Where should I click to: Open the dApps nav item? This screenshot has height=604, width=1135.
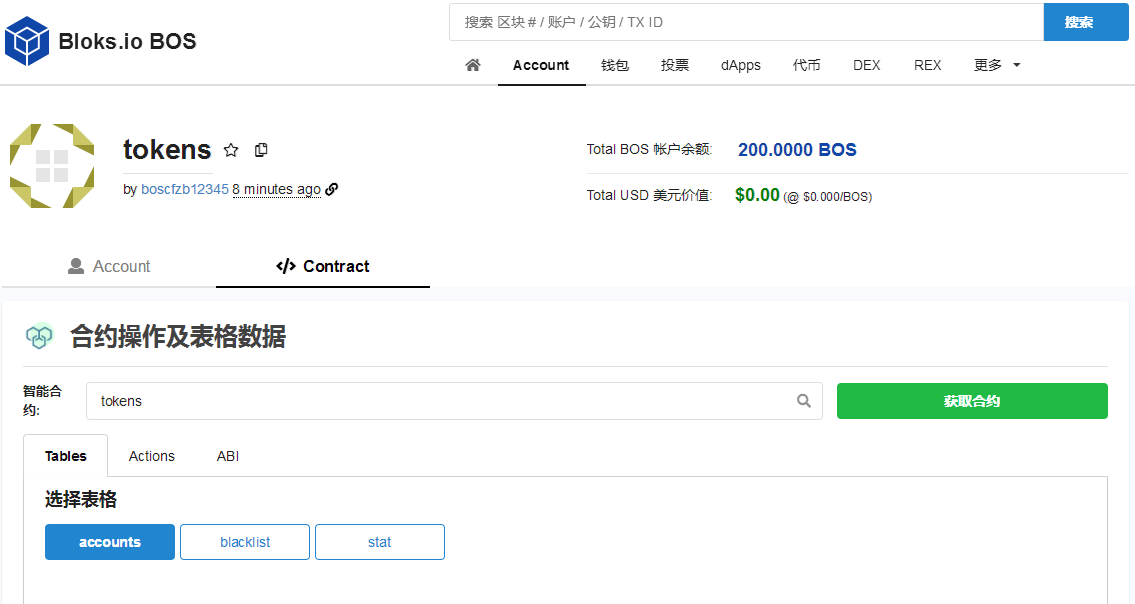click(x=741, y=65)
